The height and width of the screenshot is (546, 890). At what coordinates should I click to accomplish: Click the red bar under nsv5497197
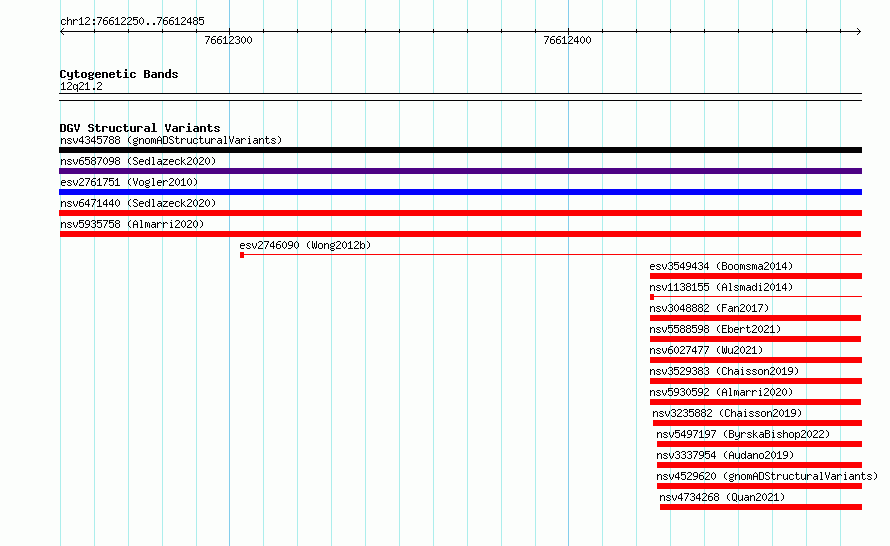click(x=759, y=444)
